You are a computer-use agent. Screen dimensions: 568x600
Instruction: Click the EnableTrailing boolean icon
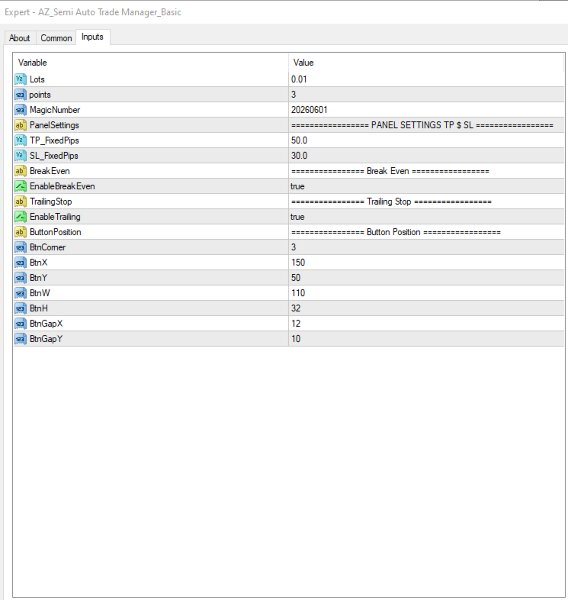[20, 217]
